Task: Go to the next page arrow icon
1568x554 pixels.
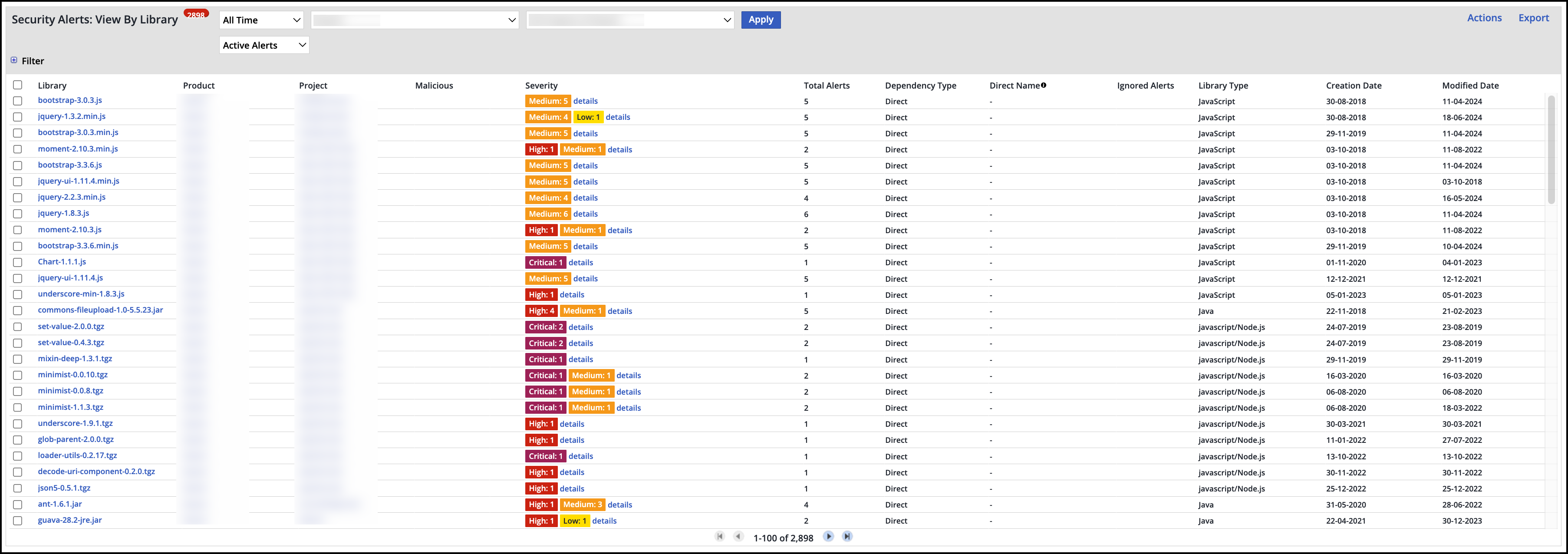Action: pyautogui.click(x=828, y=536)
